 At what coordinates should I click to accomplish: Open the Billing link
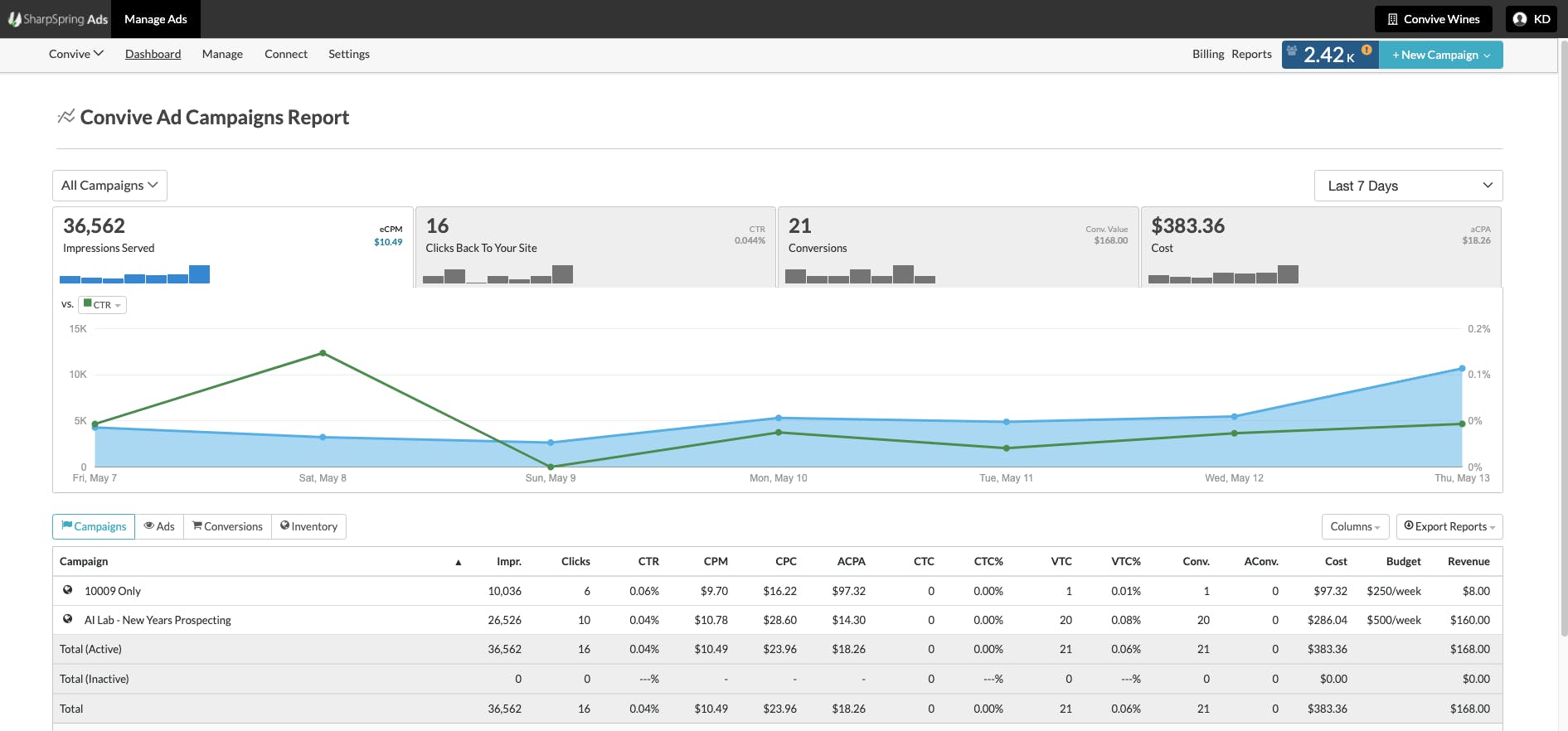tap(1208, 54)
